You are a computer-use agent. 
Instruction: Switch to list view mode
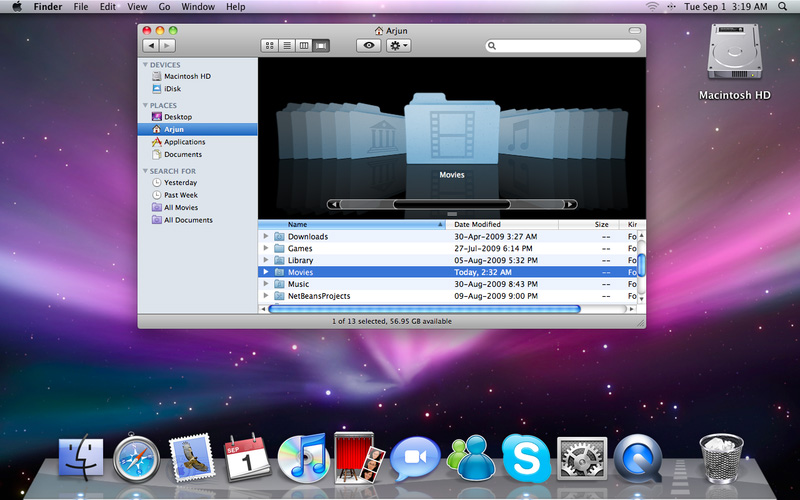287,46
